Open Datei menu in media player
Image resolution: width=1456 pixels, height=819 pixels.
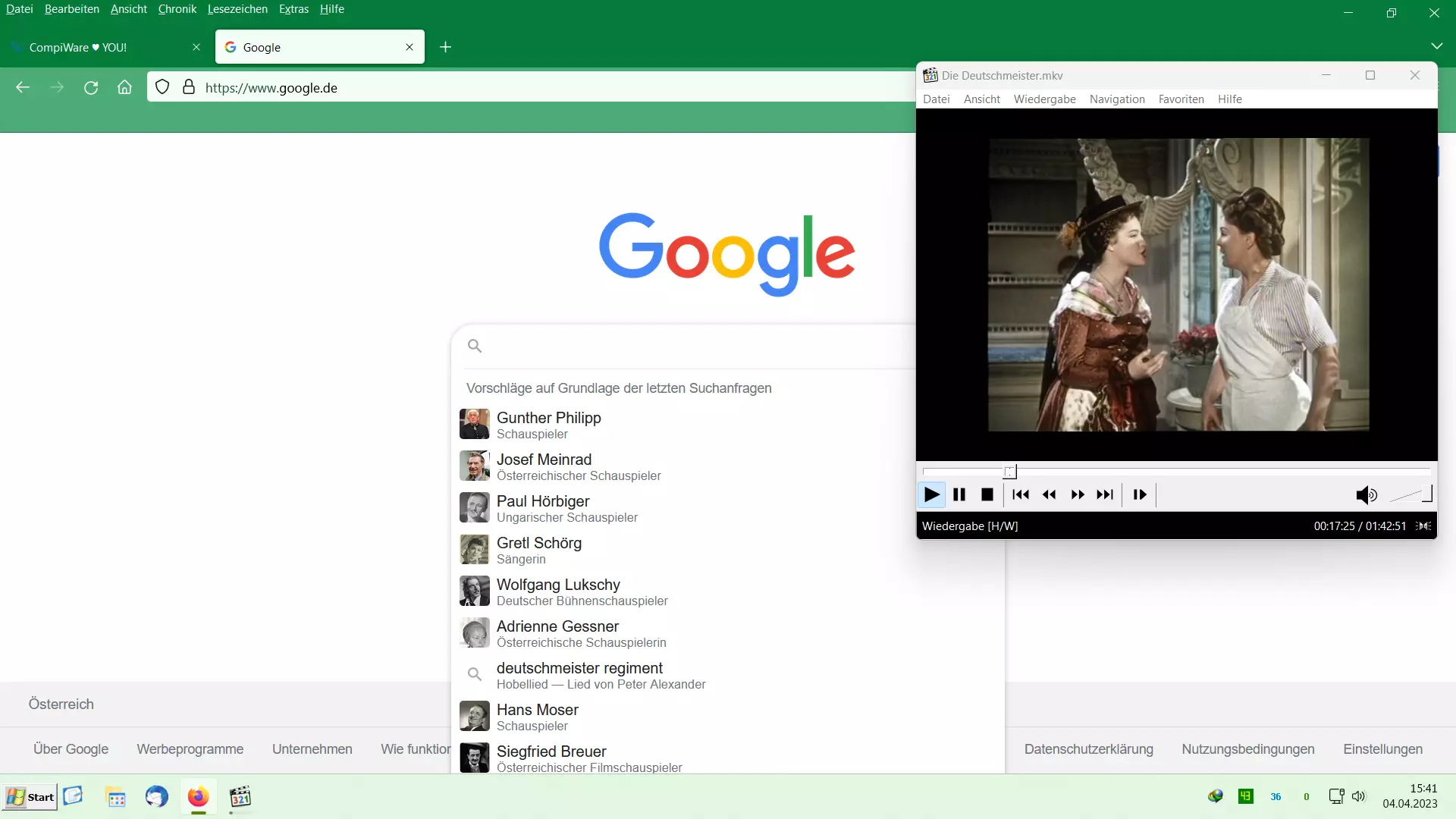pos(937,99)
